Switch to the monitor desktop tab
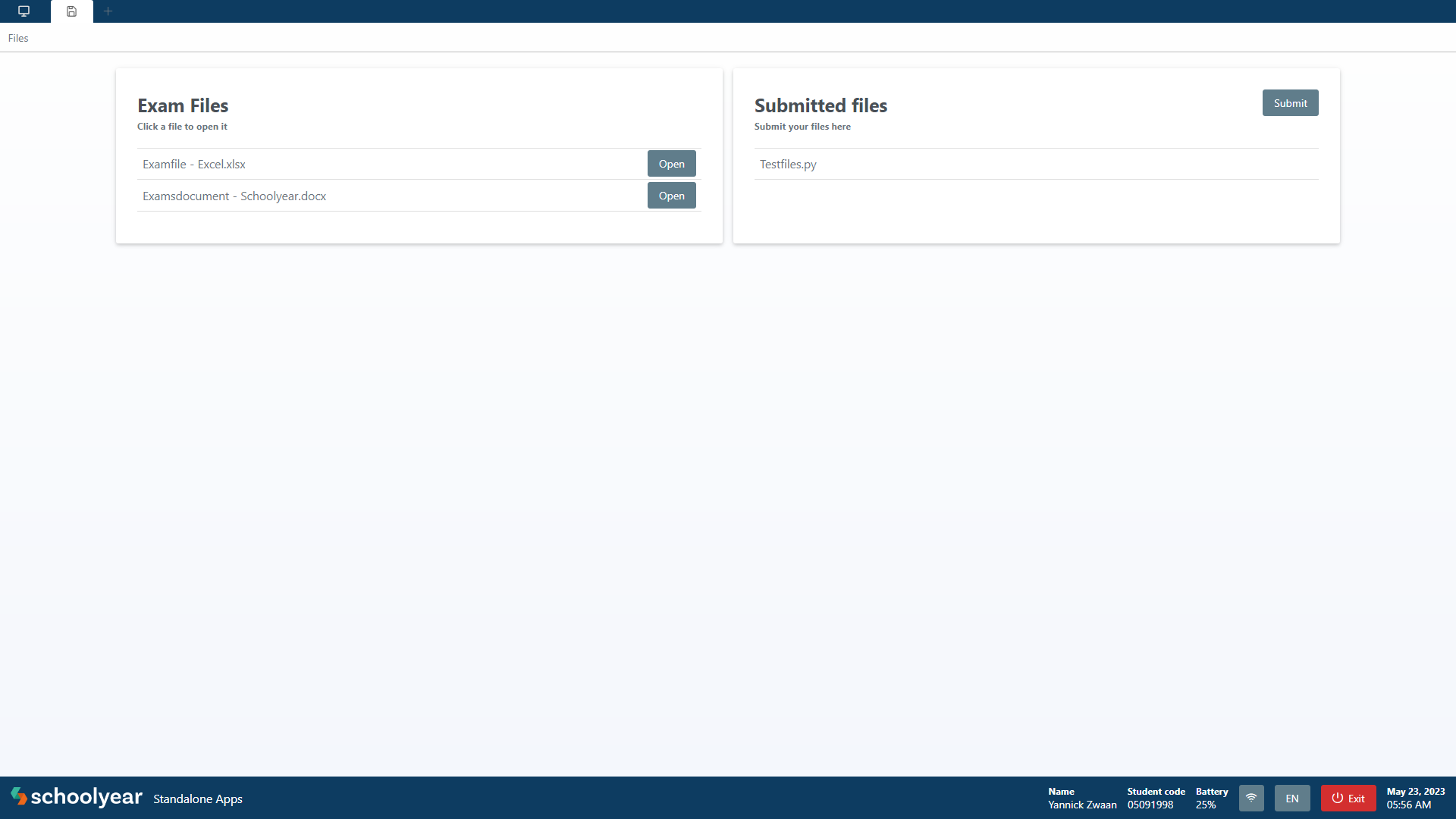The image size is (1456, 819). coord(24,11)
